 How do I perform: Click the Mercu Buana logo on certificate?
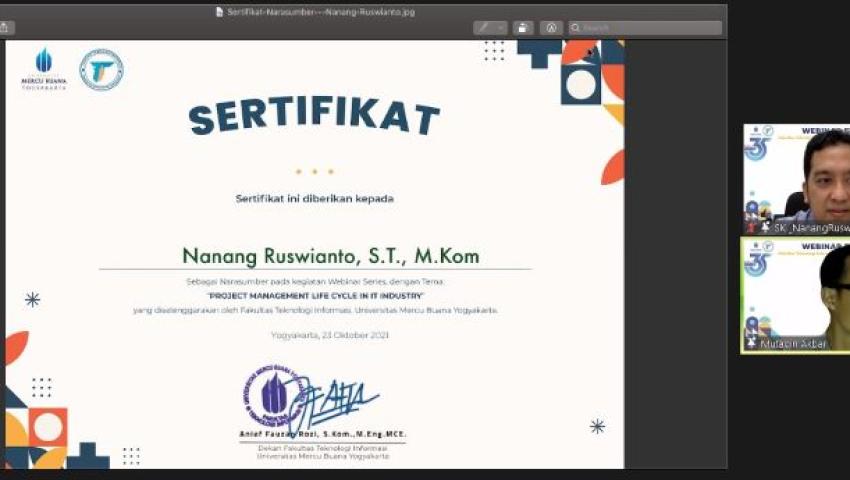(x=44, y=68)
